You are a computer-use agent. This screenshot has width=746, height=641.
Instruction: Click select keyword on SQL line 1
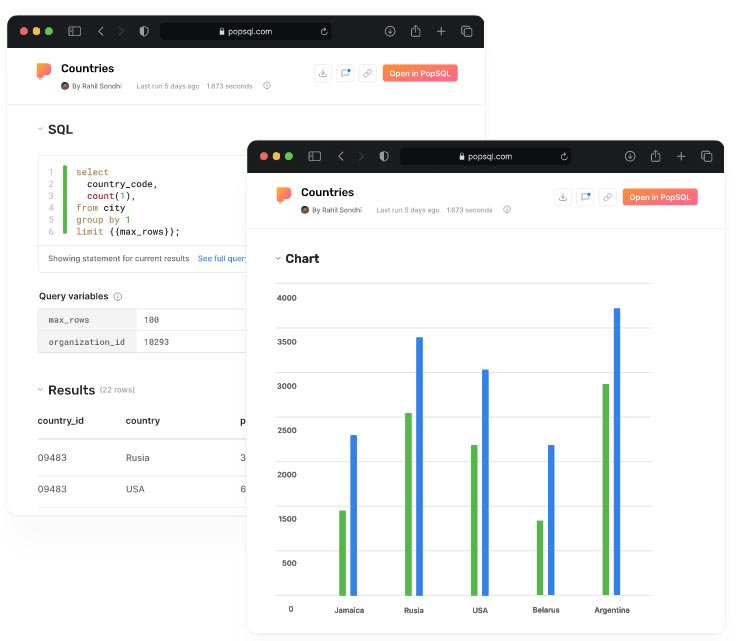coord(92,172)
